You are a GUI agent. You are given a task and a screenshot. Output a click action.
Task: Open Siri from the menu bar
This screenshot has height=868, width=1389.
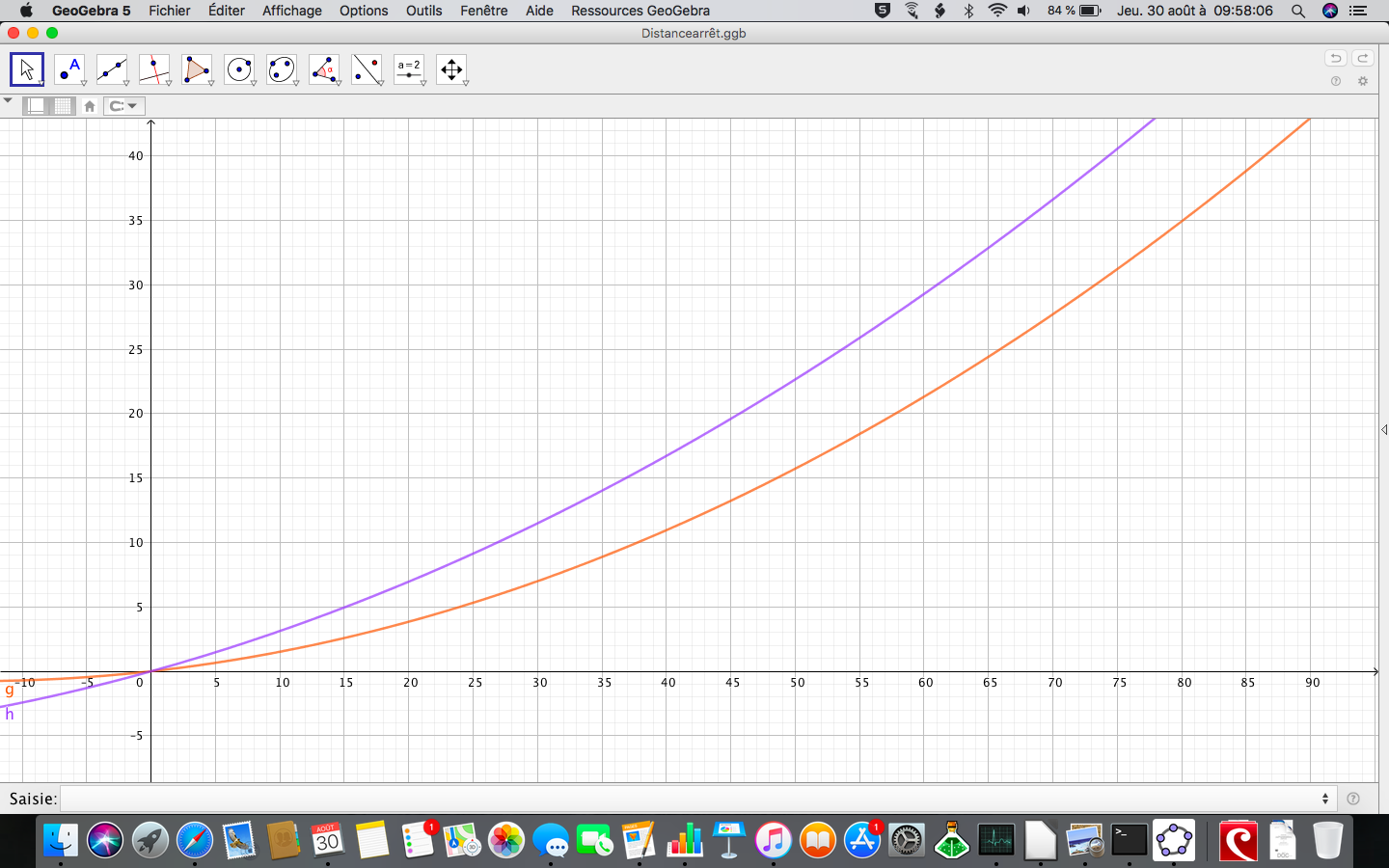coord(1330,11)
